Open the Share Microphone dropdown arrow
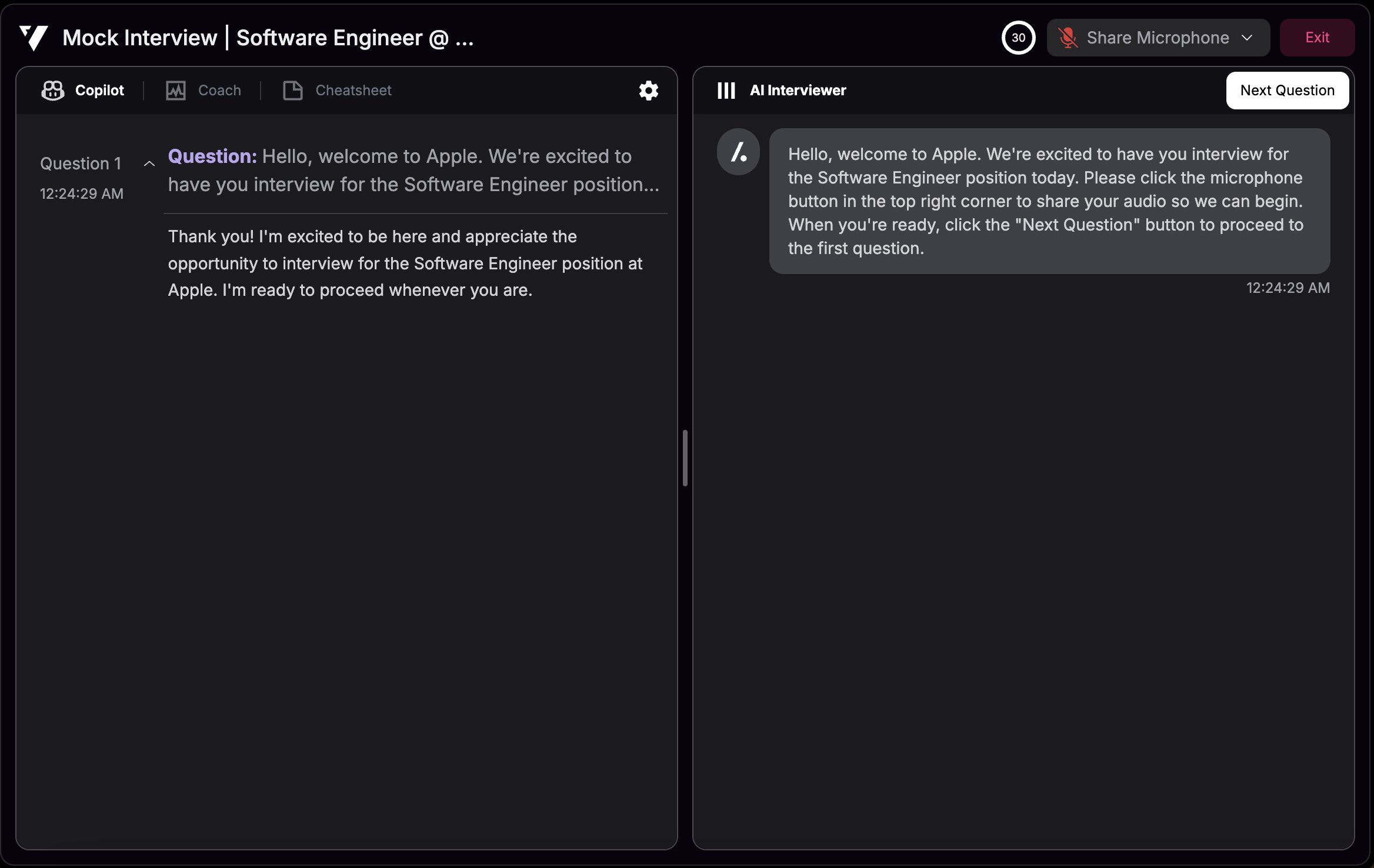This screenshot has height=868, width=1374. (x=1247, y=38)
